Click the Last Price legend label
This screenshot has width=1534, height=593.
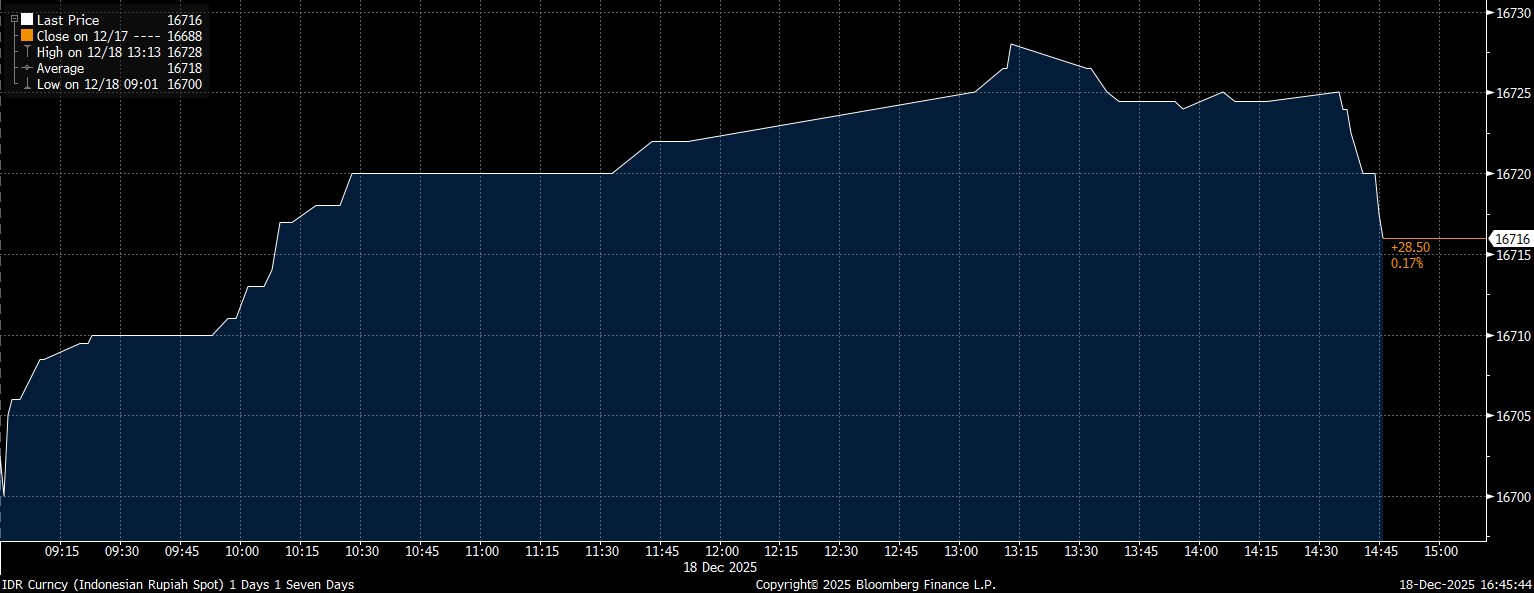(x=68, y=19)
